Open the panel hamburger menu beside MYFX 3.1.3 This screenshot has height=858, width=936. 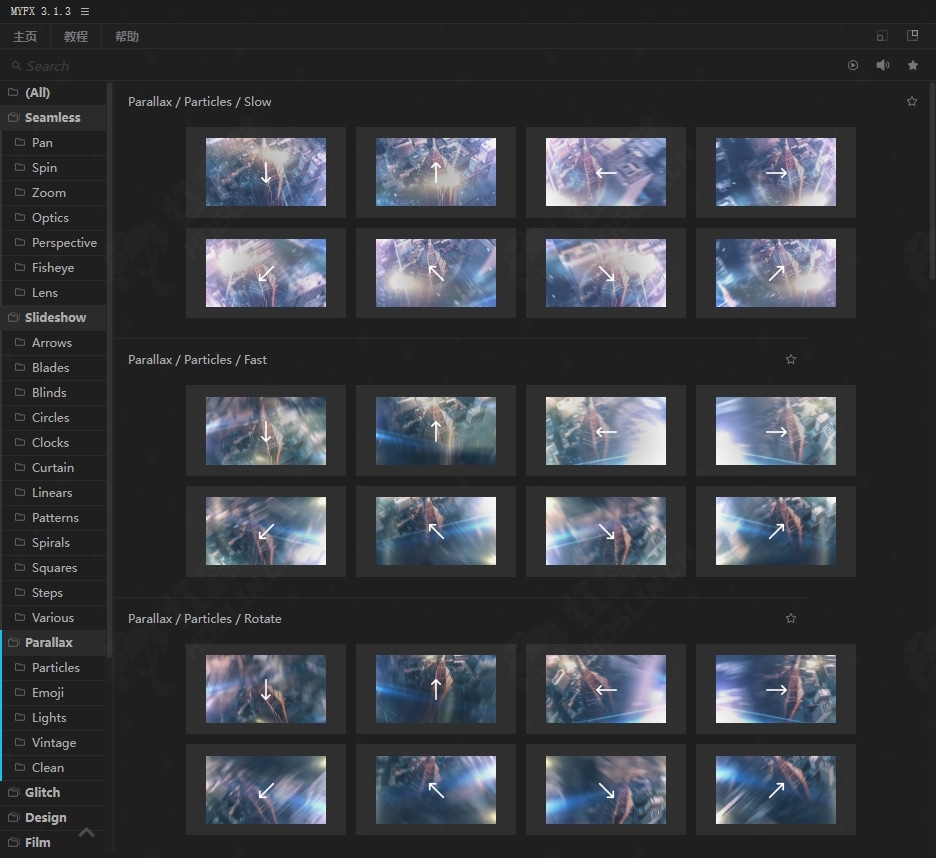[x=85, y=11]
